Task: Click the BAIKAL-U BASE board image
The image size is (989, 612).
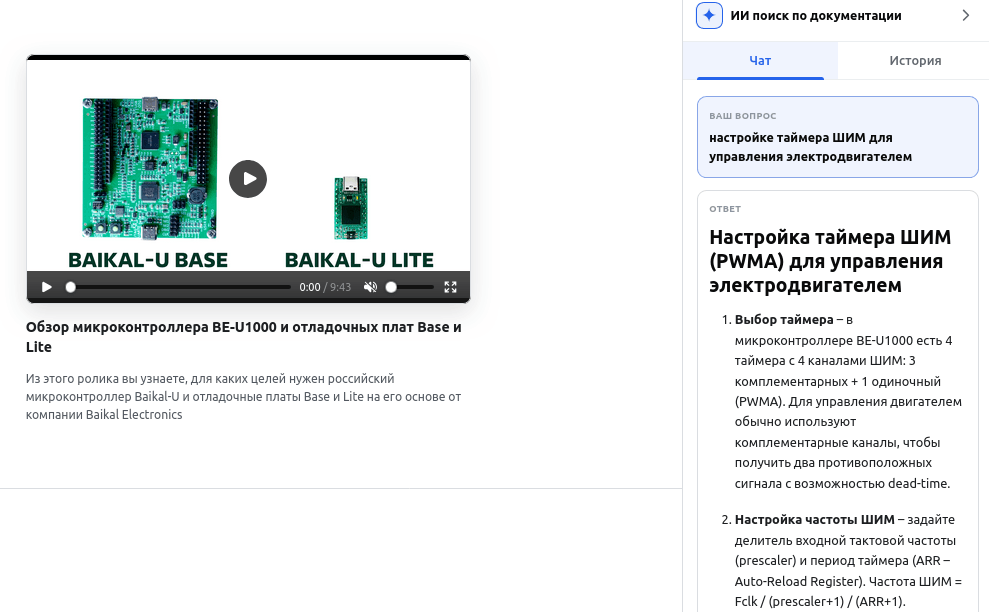Action: 150,168
